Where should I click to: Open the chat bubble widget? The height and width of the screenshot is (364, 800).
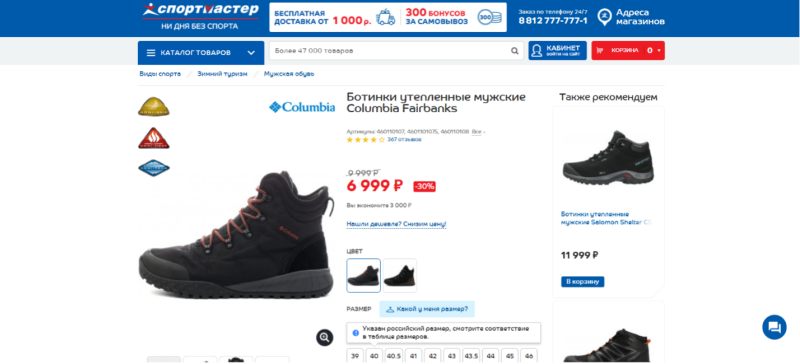click(x=774, y=327)
